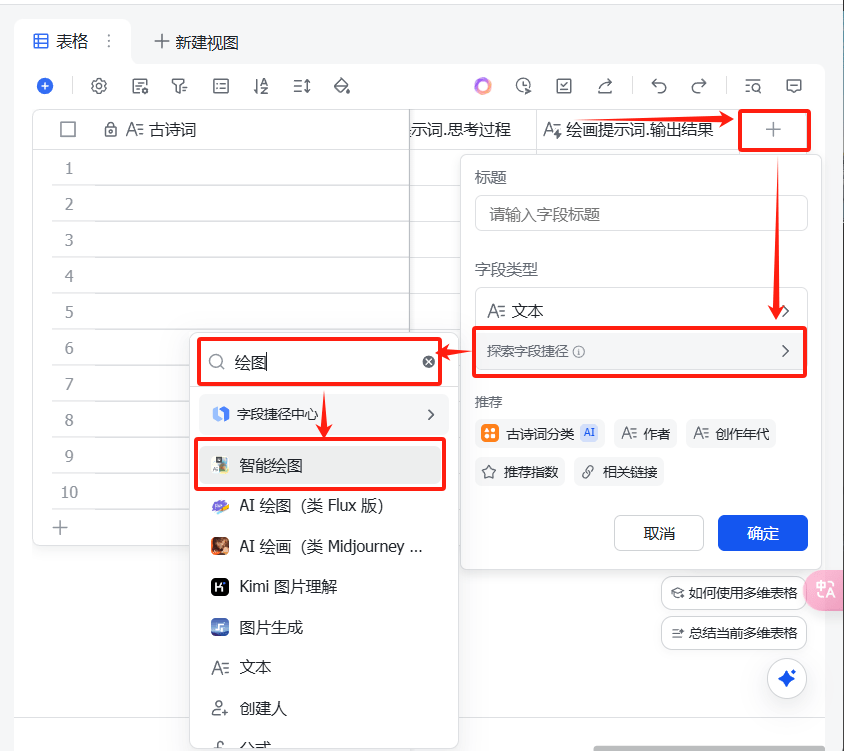The height and width of the screenshot is (751, 844).
Task: Open the colorful AI ring icon
Action: click(483, 86)
